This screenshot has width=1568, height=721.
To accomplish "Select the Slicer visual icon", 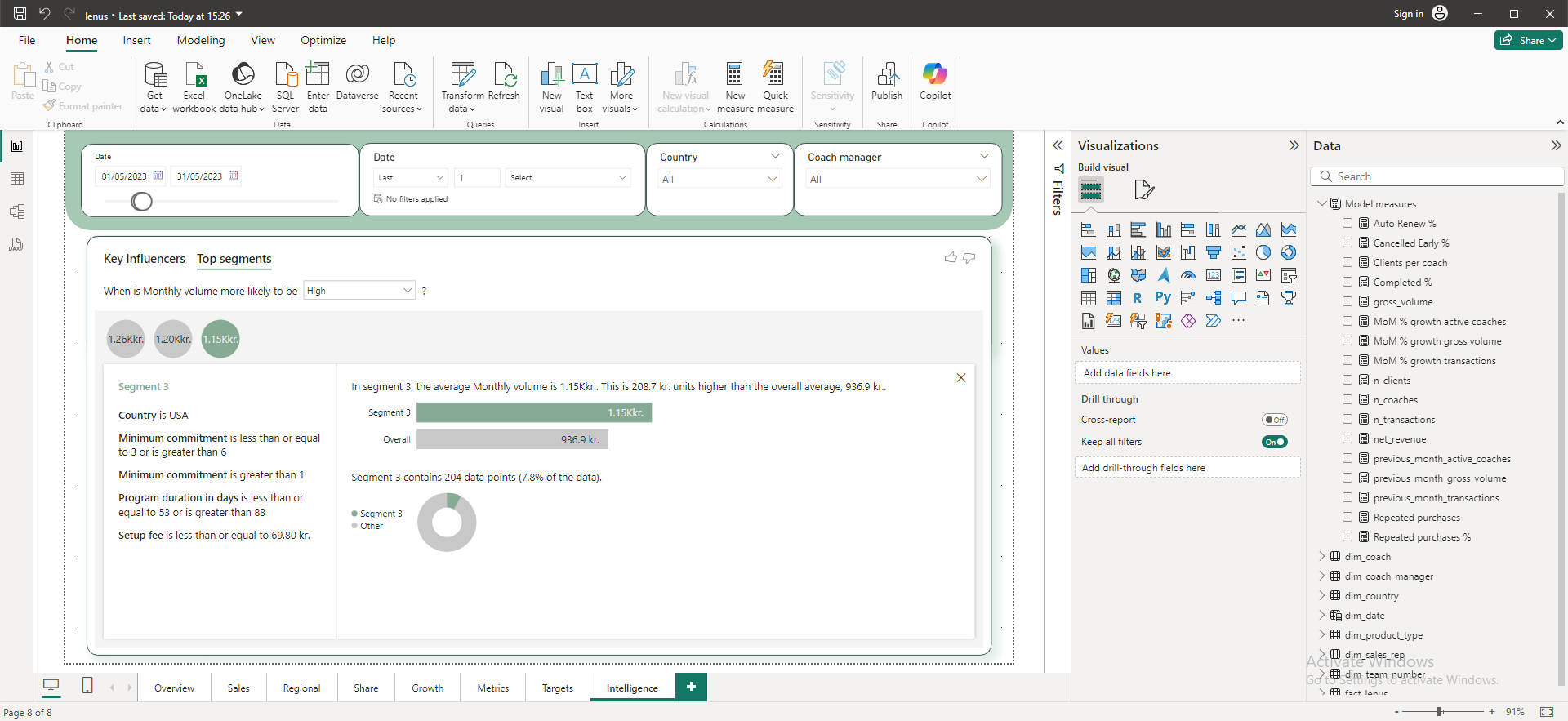I will point(1289,275).
